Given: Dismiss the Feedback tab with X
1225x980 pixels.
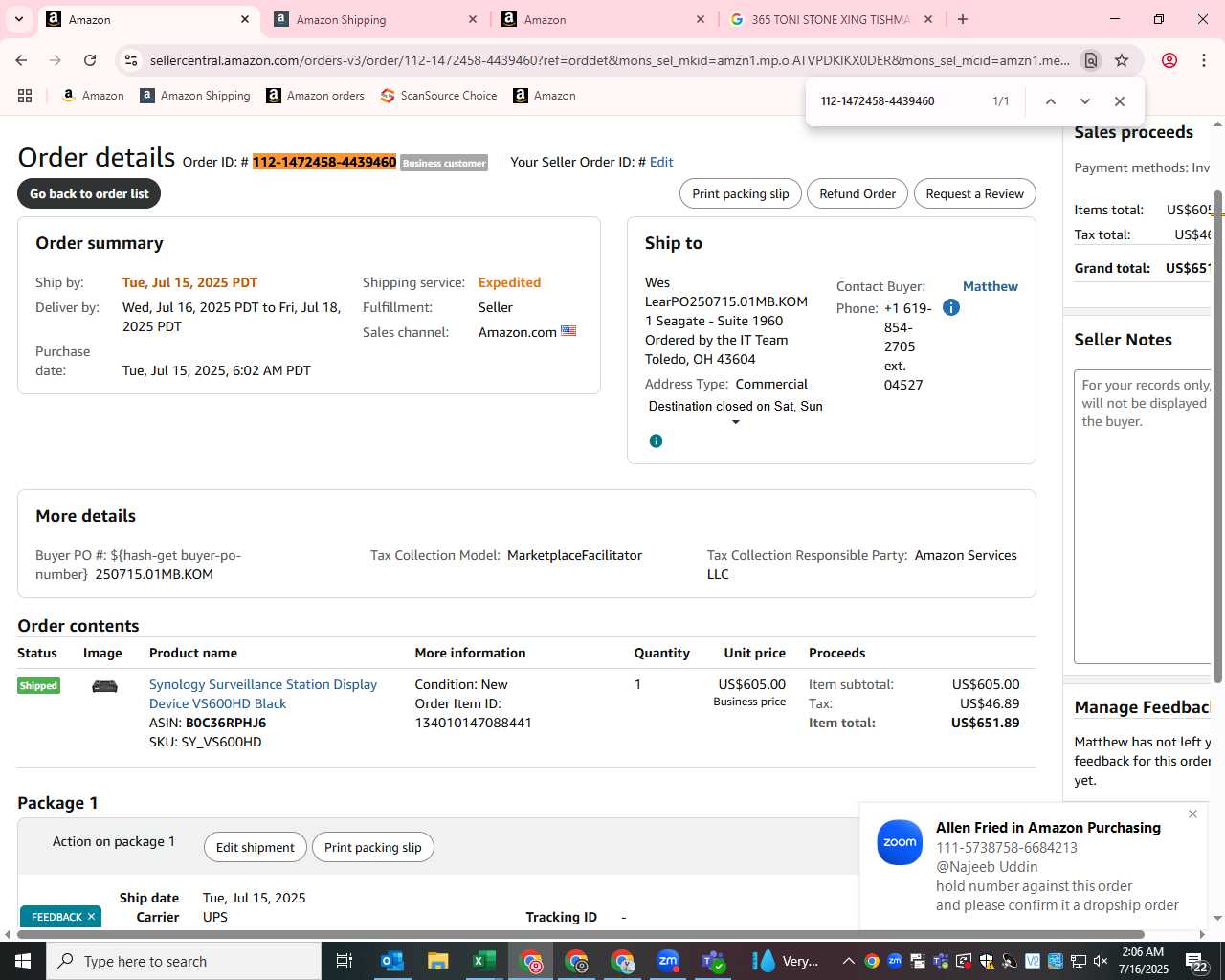Looking at the screenshot, I should [91, 917].
